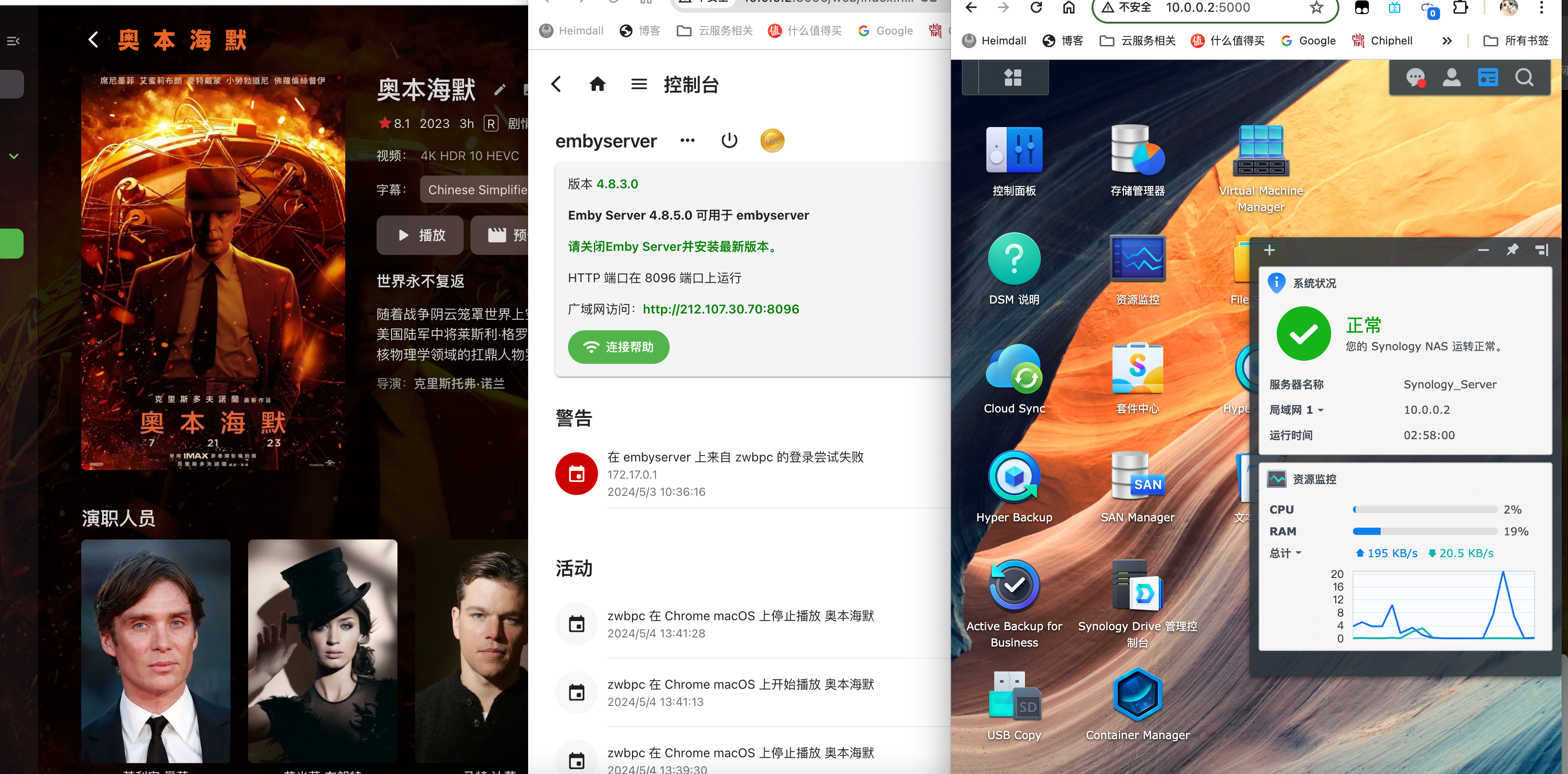Image resolution: width=1568 pixels, height=774 pixels.
Task: Click the Emby home icon in 控制台
Action: pyautogui.click(x=597, y=84)
